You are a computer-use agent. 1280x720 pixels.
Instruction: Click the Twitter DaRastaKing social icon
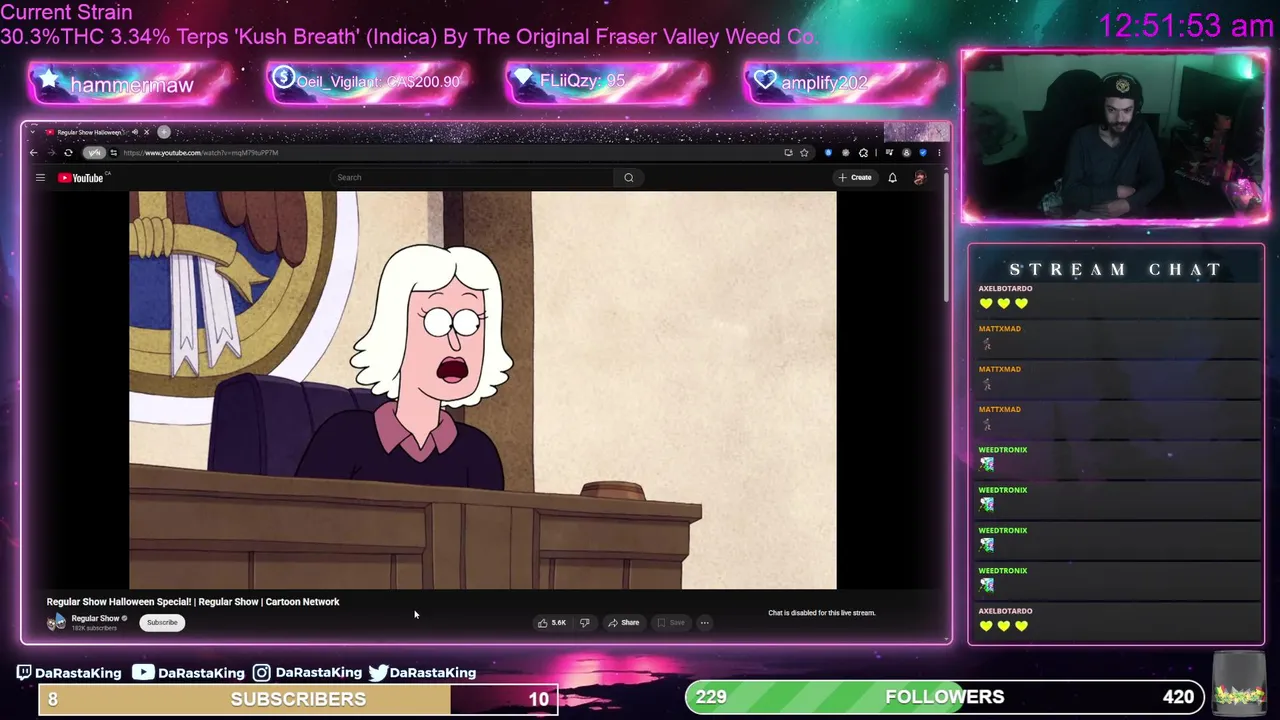point(378,673)
